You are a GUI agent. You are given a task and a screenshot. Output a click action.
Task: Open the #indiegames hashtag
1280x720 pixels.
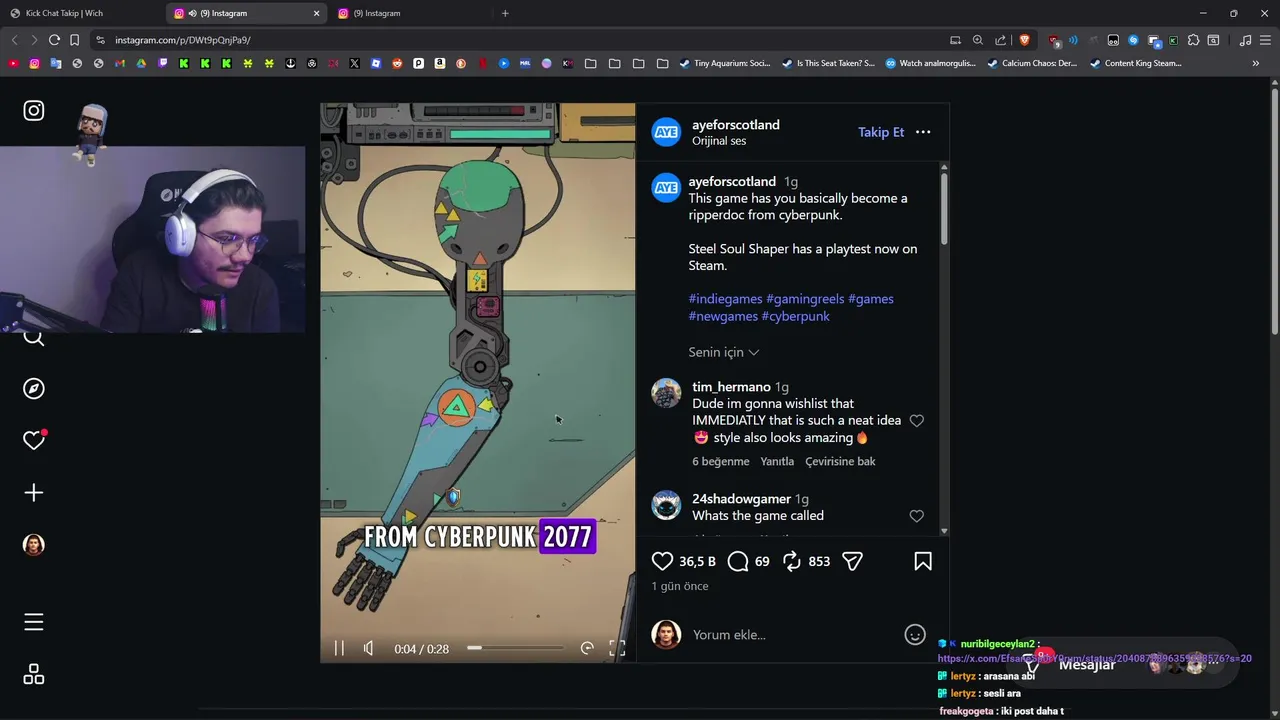(x=725, y=299)
